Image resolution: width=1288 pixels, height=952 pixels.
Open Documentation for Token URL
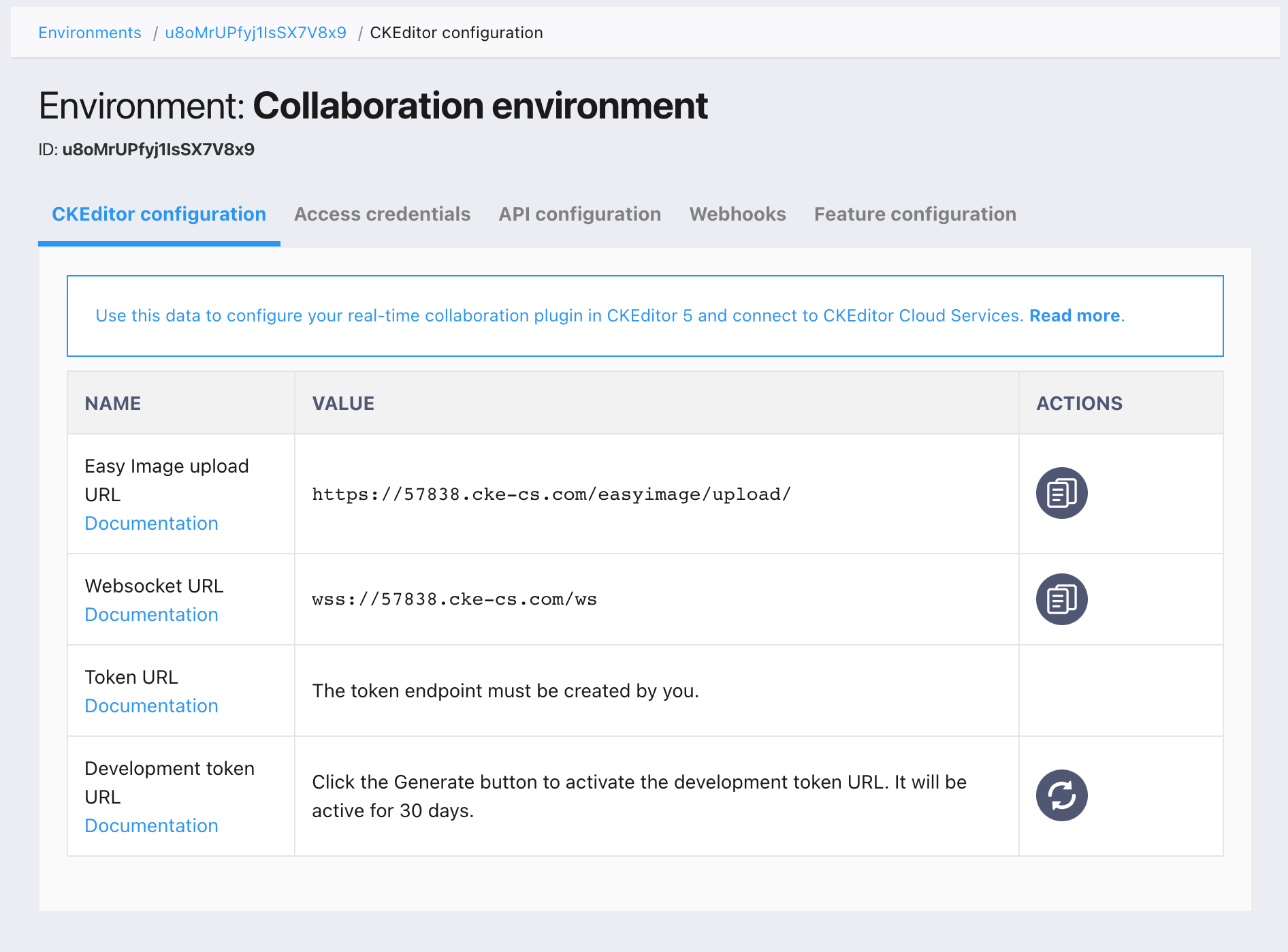coord(151,705)
